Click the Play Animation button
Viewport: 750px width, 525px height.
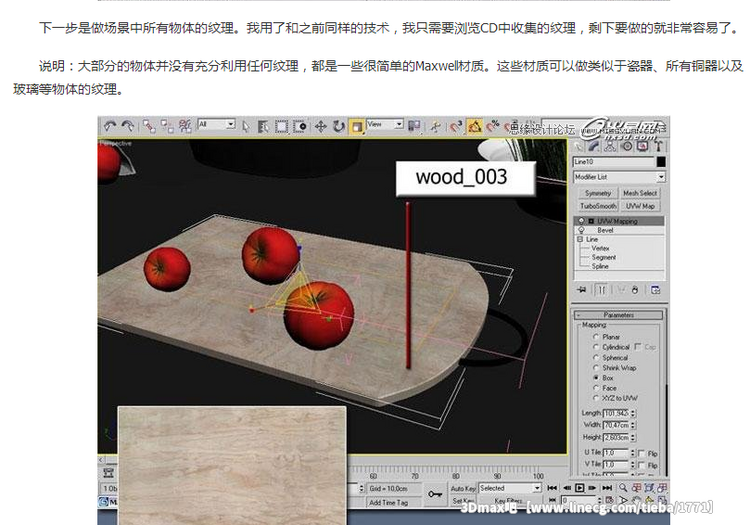pyautogui.click(x=579, y=488)
